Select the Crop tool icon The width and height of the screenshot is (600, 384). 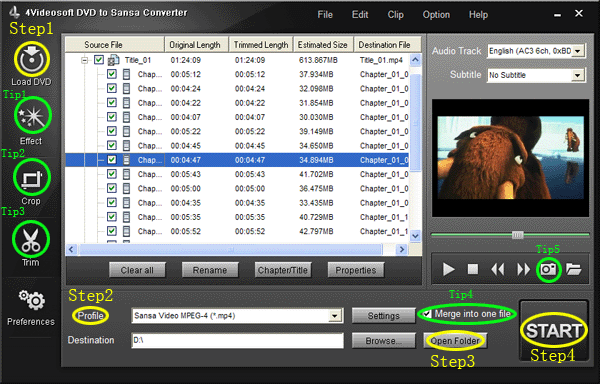[32, 178]
